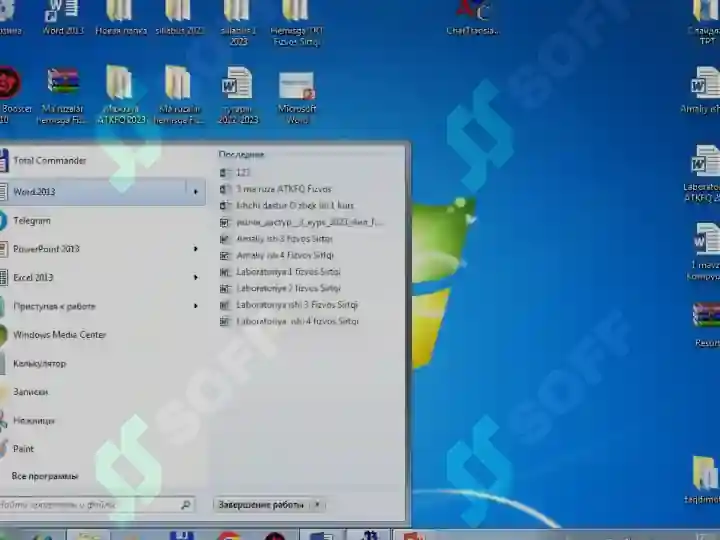The image size is (720, 540).
Task: Open the Hemisga TPT Fizvos Sirtqi folder
Action: (297, 22)
